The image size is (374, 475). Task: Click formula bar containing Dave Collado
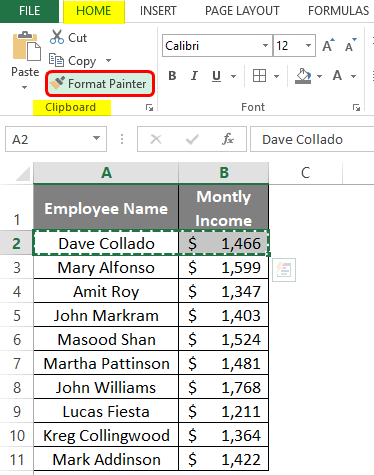(x=312, y=139)
